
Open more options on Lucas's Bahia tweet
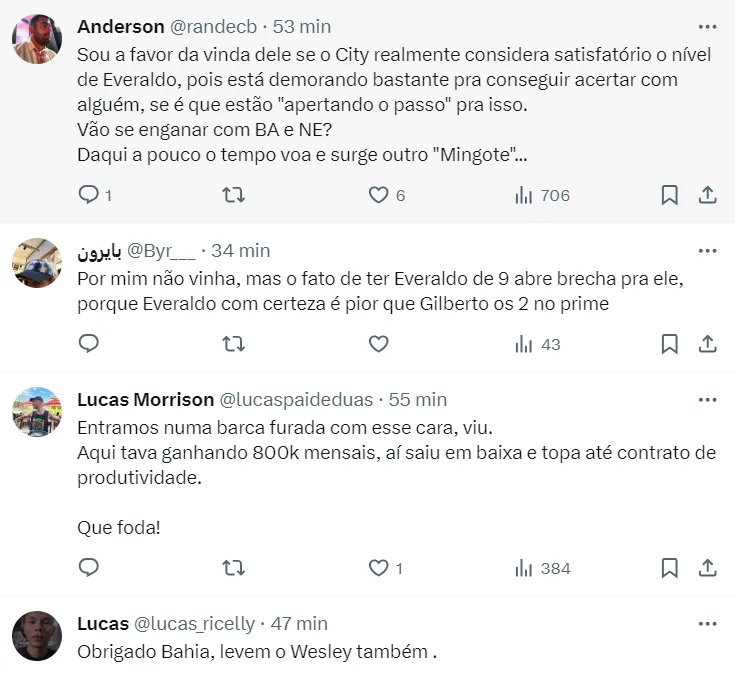pyautogui.click(x=707, y=624)
